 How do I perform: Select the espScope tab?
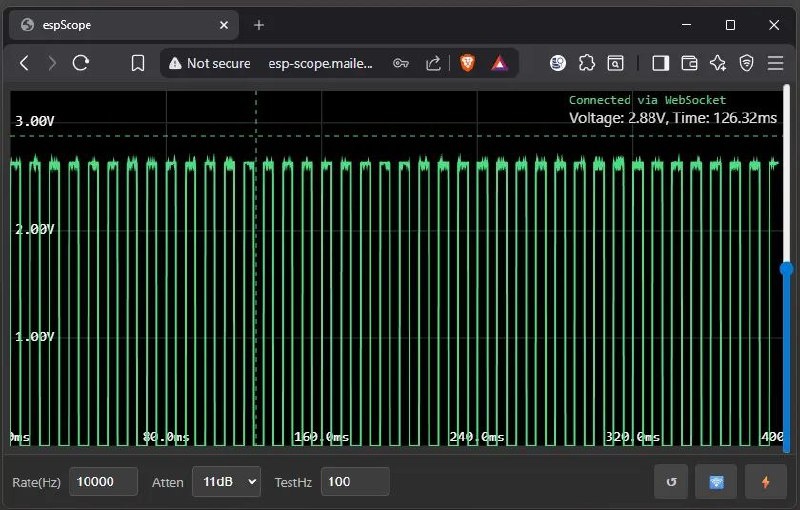[x=123, y=25]
